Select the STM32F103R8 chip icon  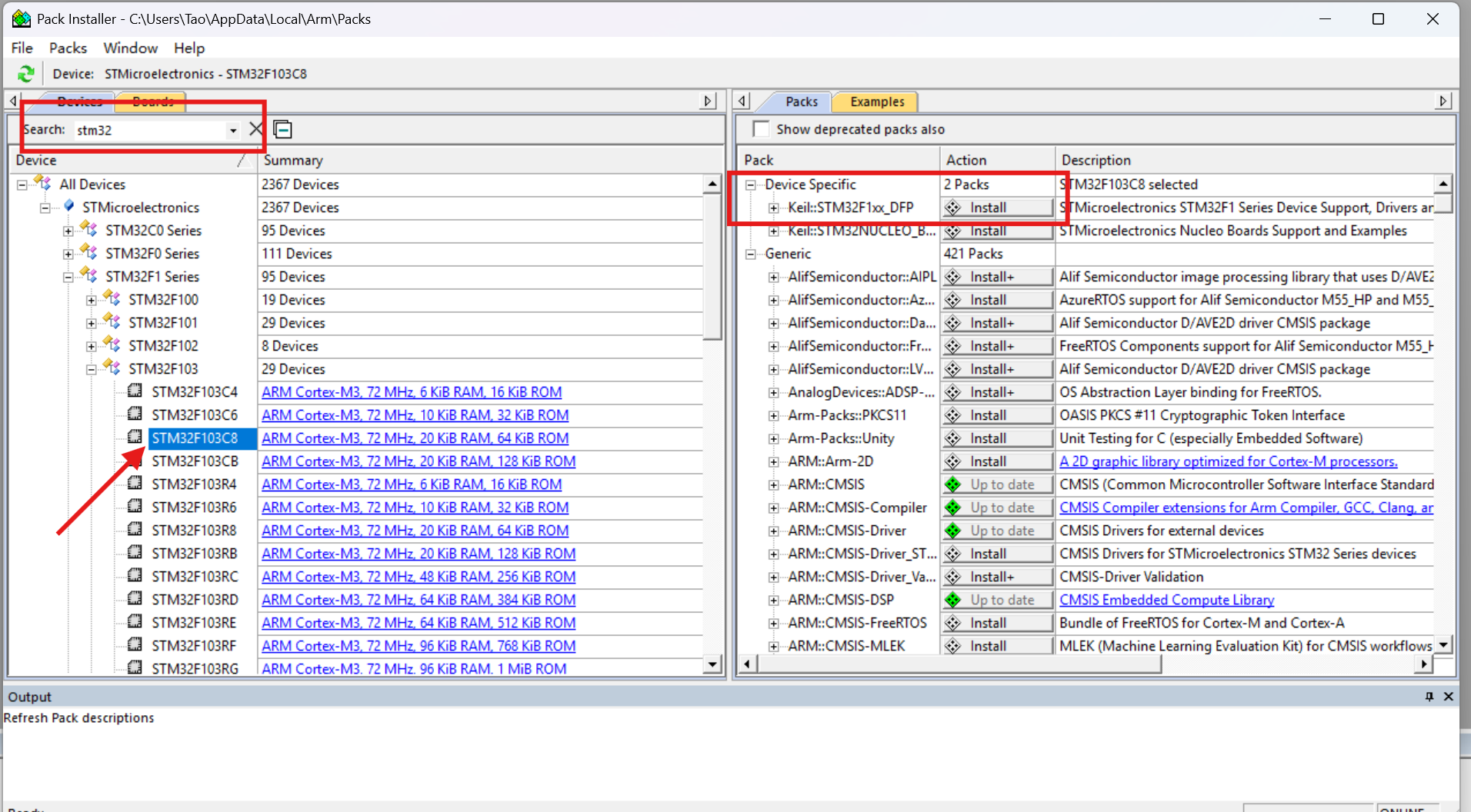(135, 529)
